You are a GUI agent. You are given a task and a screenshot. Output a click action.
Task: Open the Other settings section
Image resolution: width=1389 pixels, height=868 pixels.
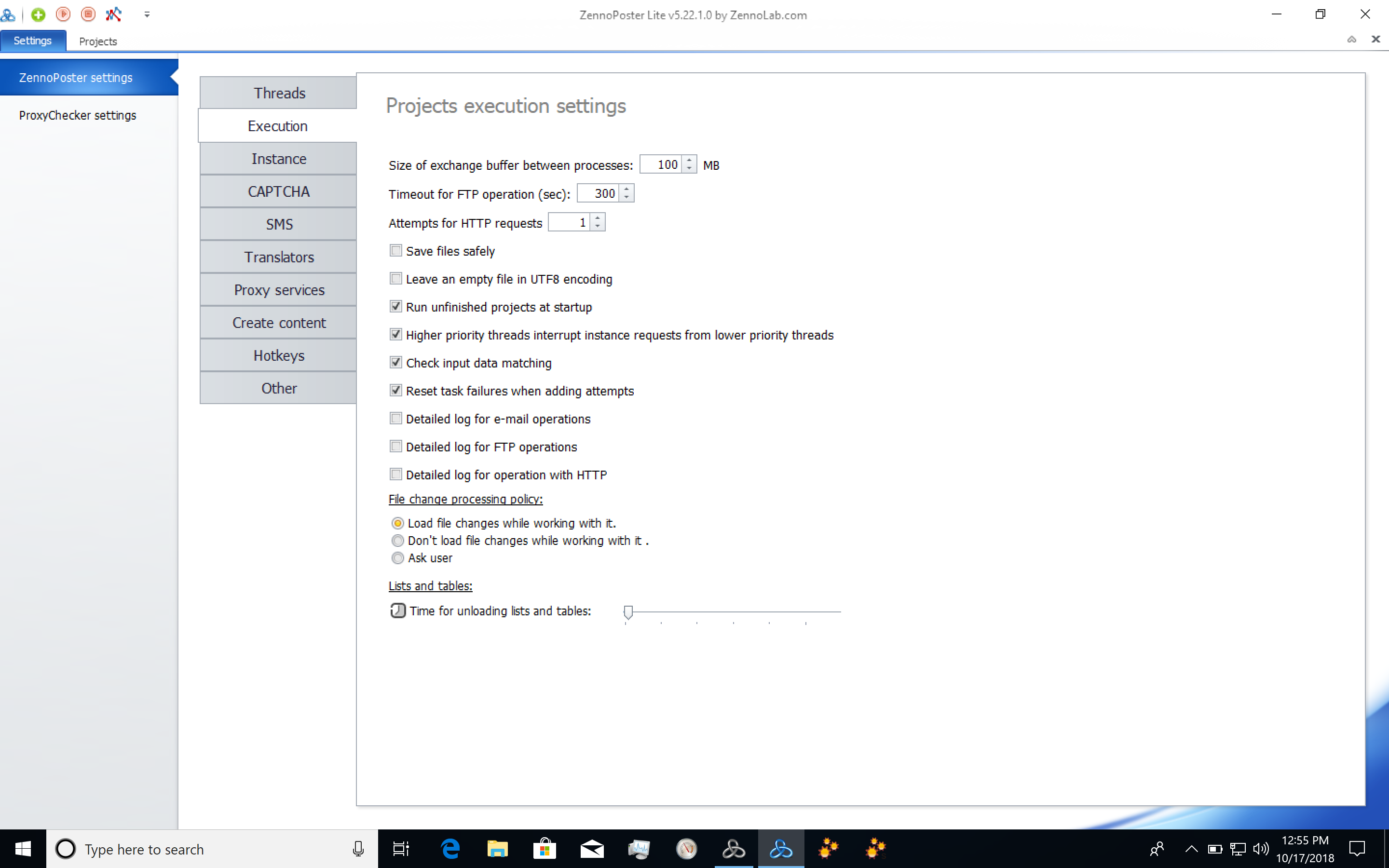click(278, 388)
